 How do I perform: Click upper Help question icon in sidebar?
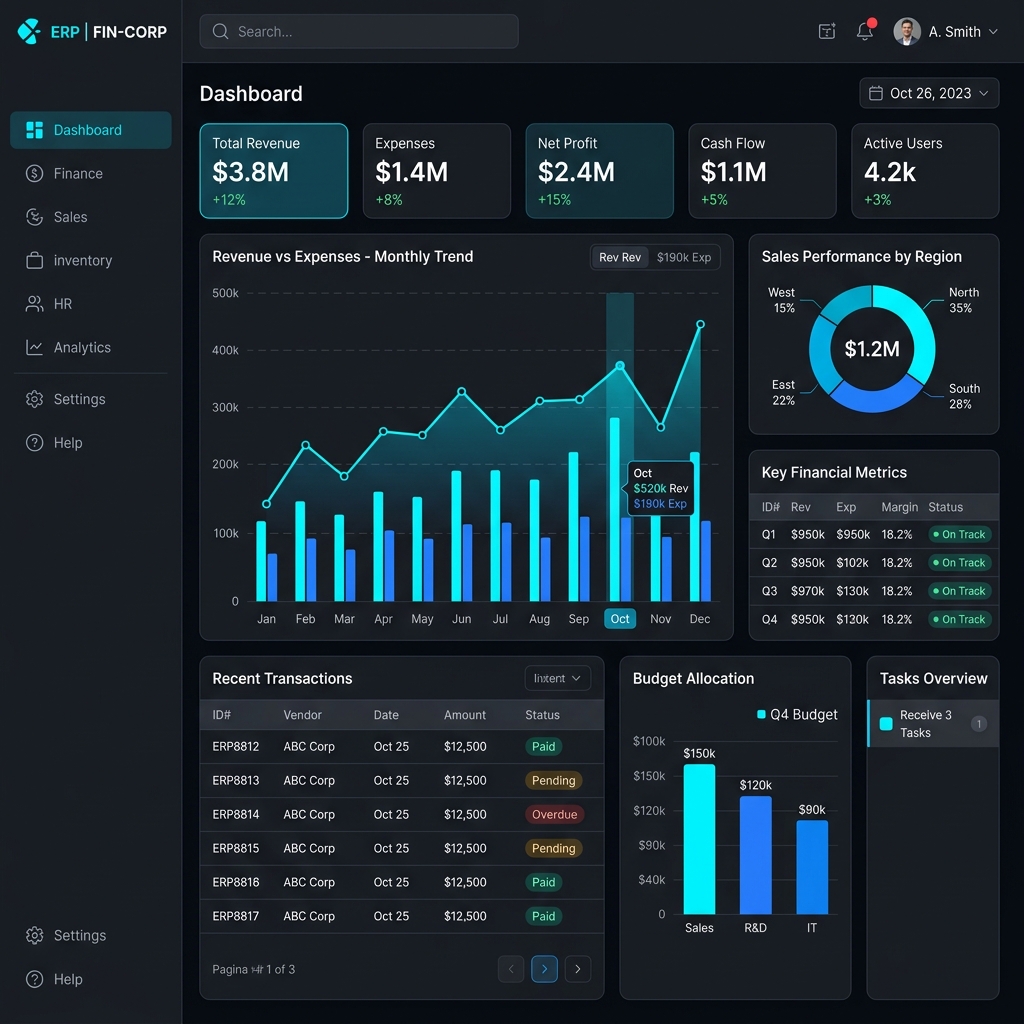point(34,443)
